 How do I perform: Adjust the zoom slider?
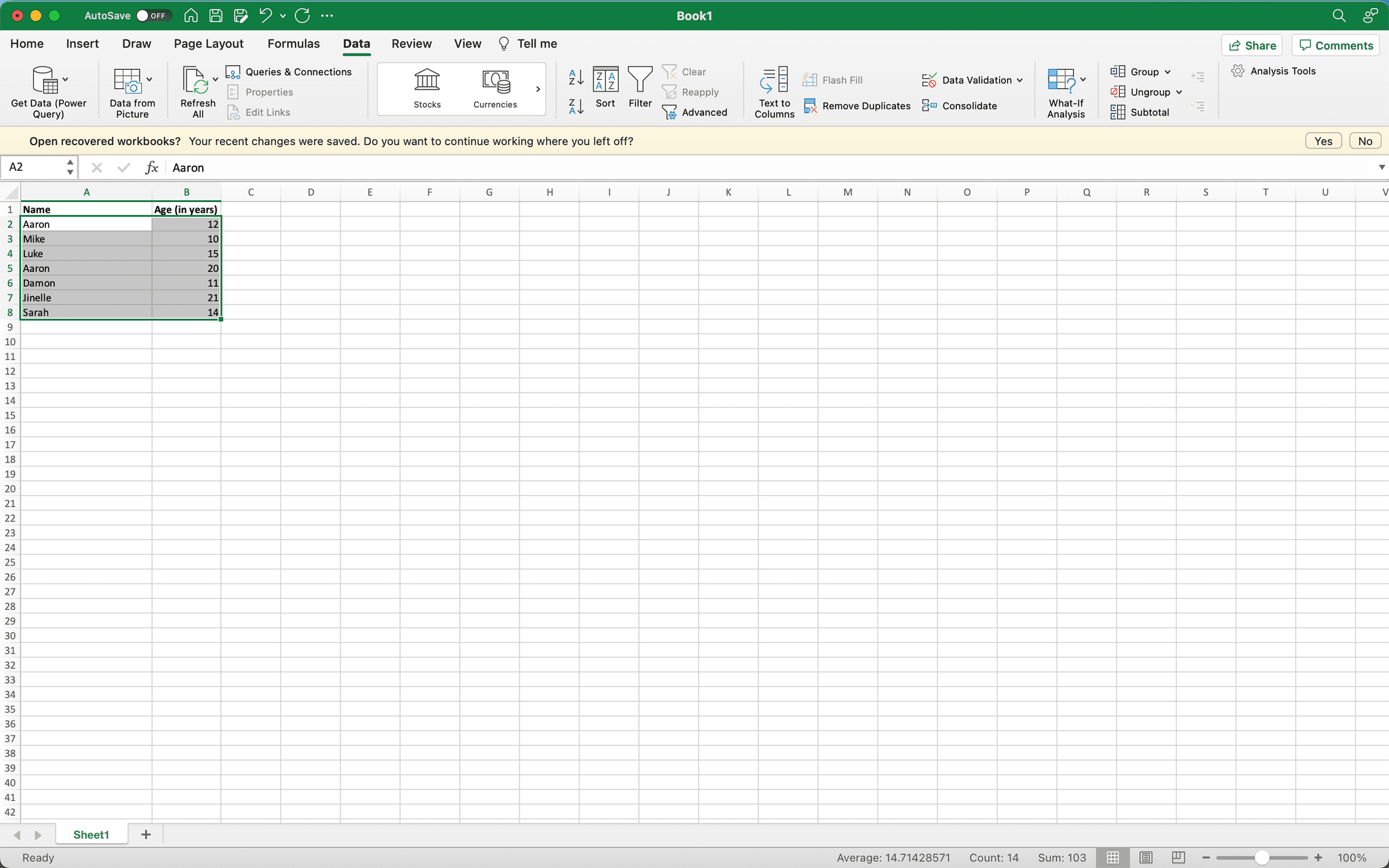1261,857
